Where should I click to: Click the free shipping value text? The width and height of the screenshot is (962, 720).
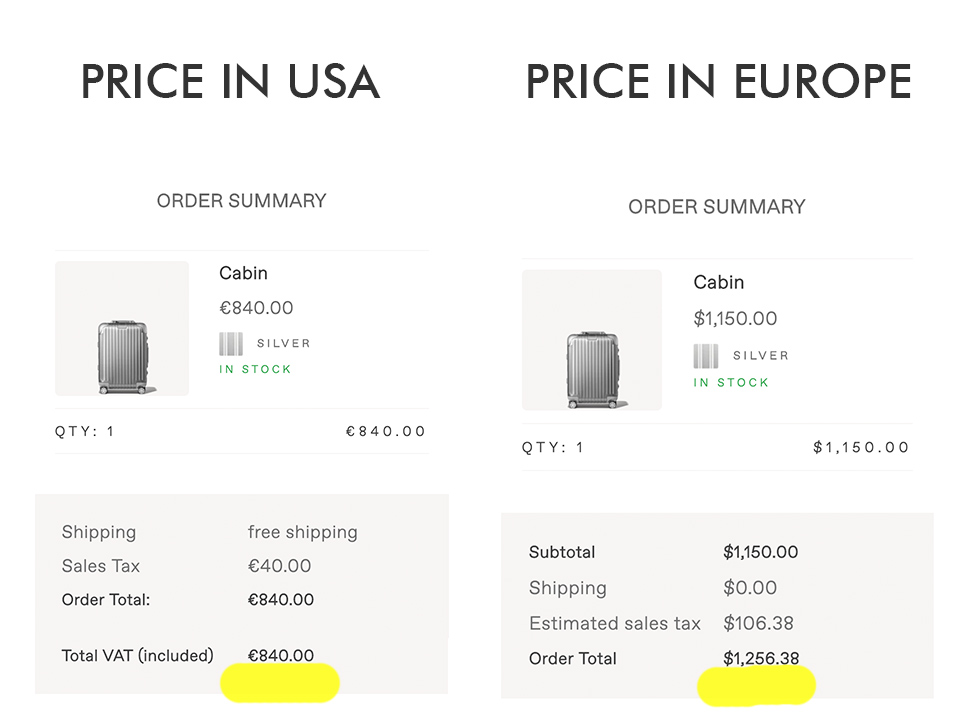coord(302,532)
